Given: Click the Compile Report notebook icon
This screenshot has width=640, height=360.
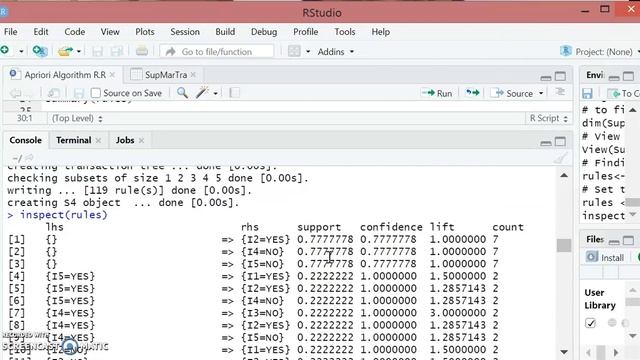Looking at the screenshot, I should pyautogui.click(x=235, y=93).
